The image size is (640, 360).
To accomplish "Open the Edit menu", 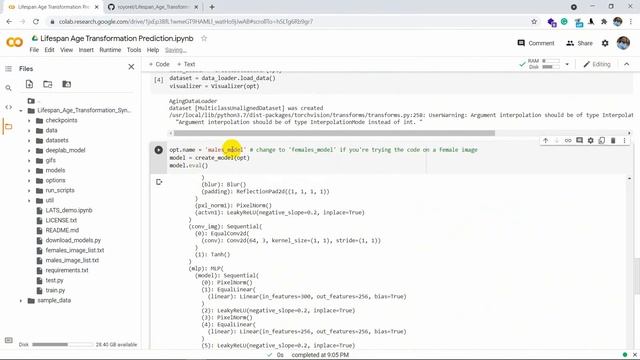I will point(49,50).
